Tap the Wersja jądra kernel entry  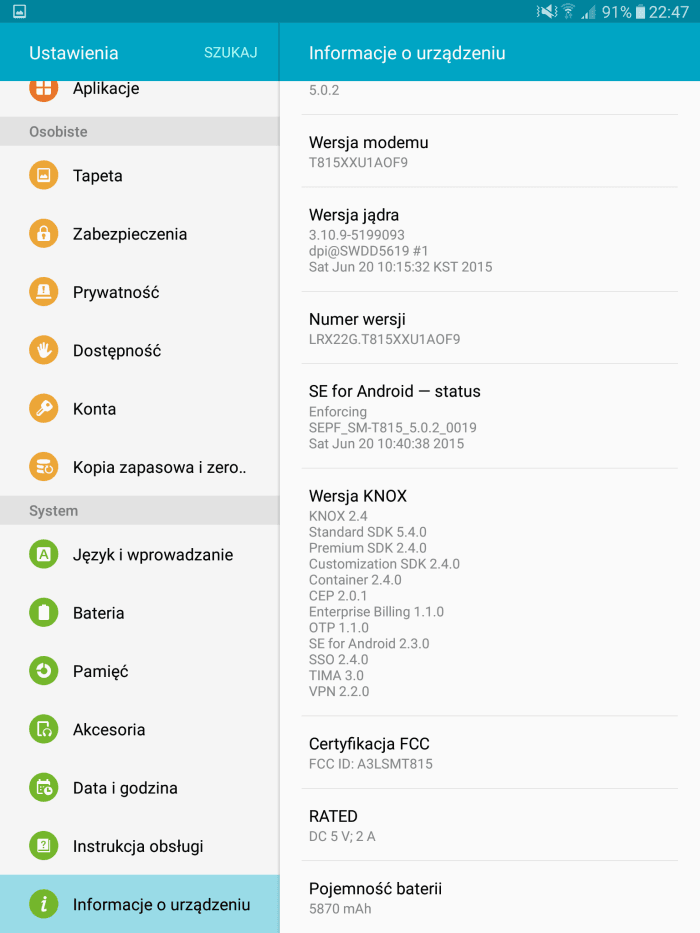click(x=489, y=240)
